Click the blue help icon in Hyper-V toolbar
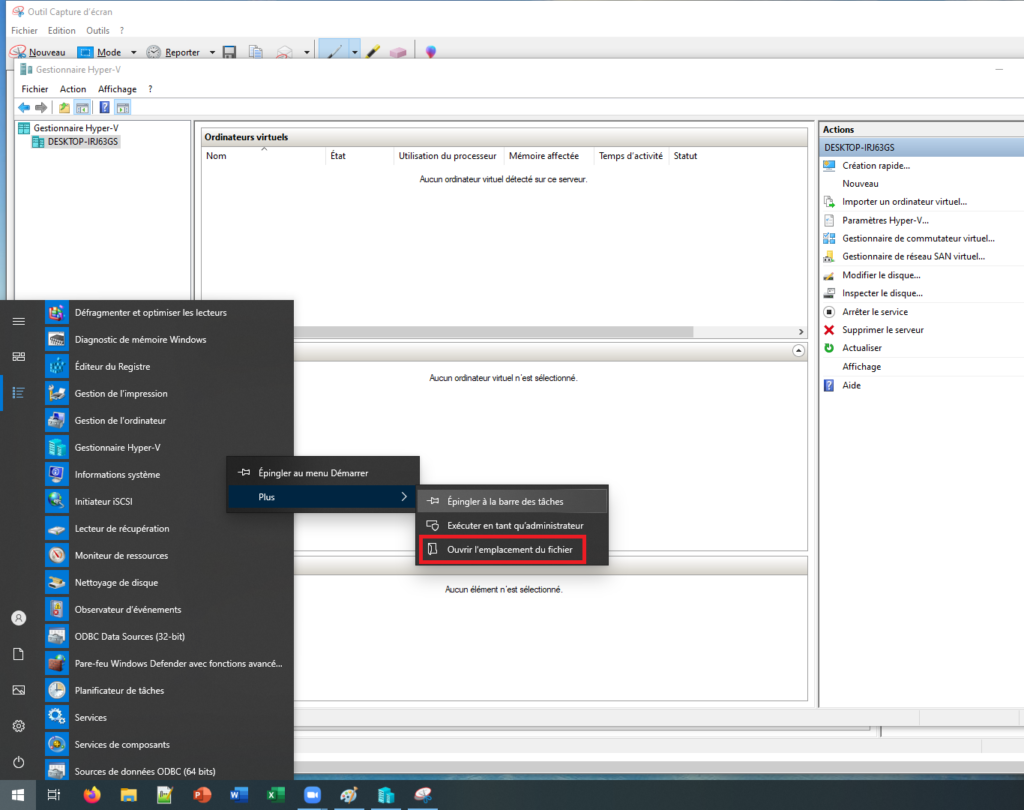Image resolution: width=1024 pixels, height=810 pixels. tap(105, 107)
